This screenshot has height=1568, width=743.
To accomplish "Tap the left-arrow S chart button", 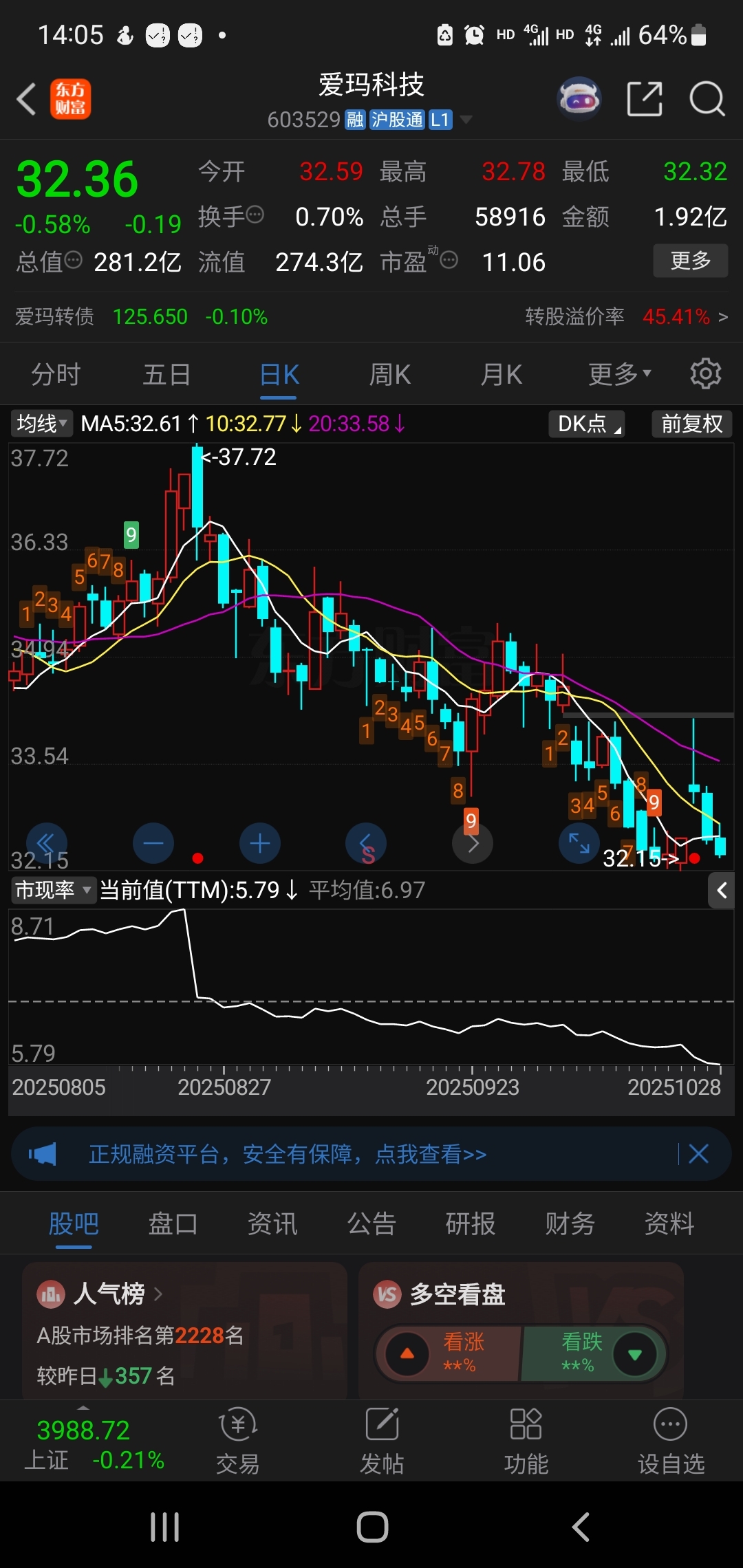I will [366, 843].
